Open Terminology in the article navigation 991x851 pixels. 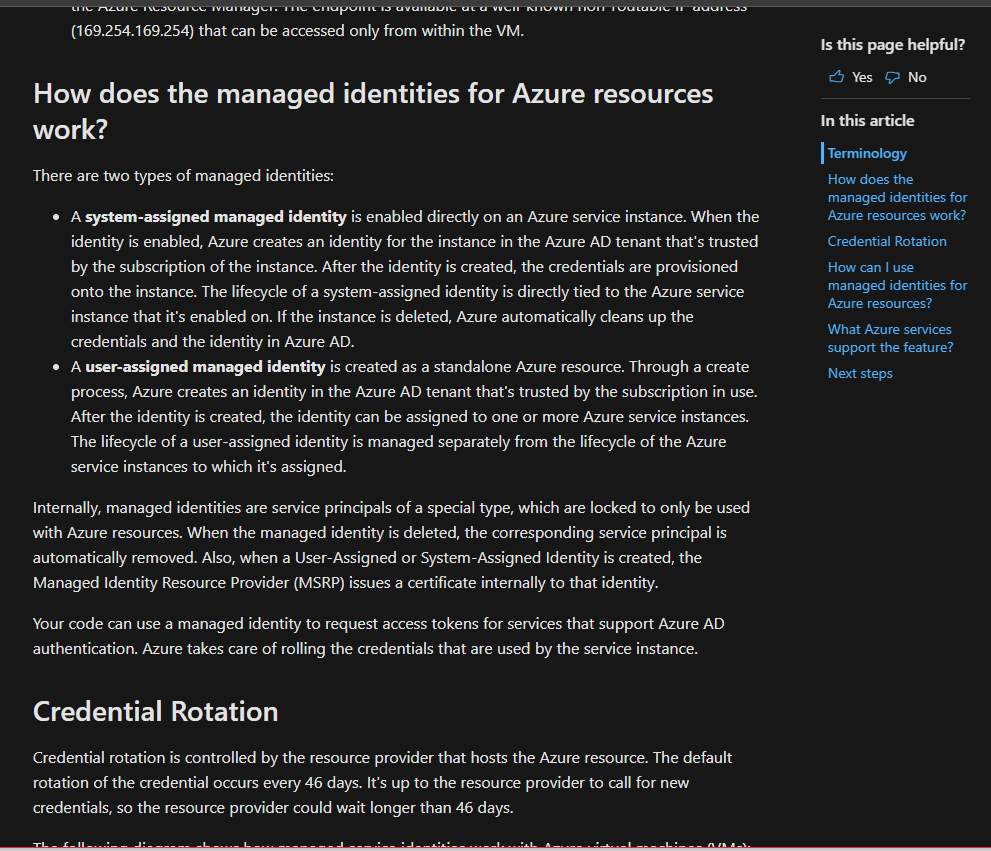pyautogui.click(x=867, y=153)
